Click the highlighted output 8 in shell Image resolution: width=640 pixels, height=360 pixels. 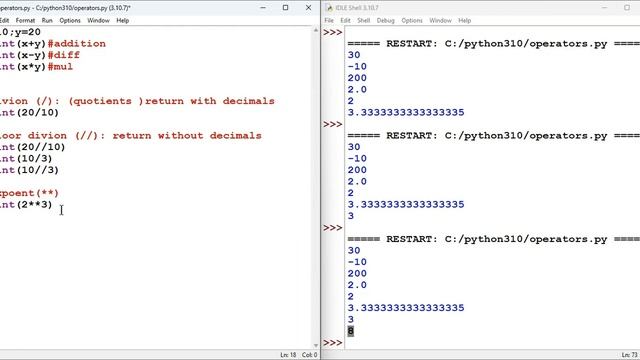click(351, 331)
